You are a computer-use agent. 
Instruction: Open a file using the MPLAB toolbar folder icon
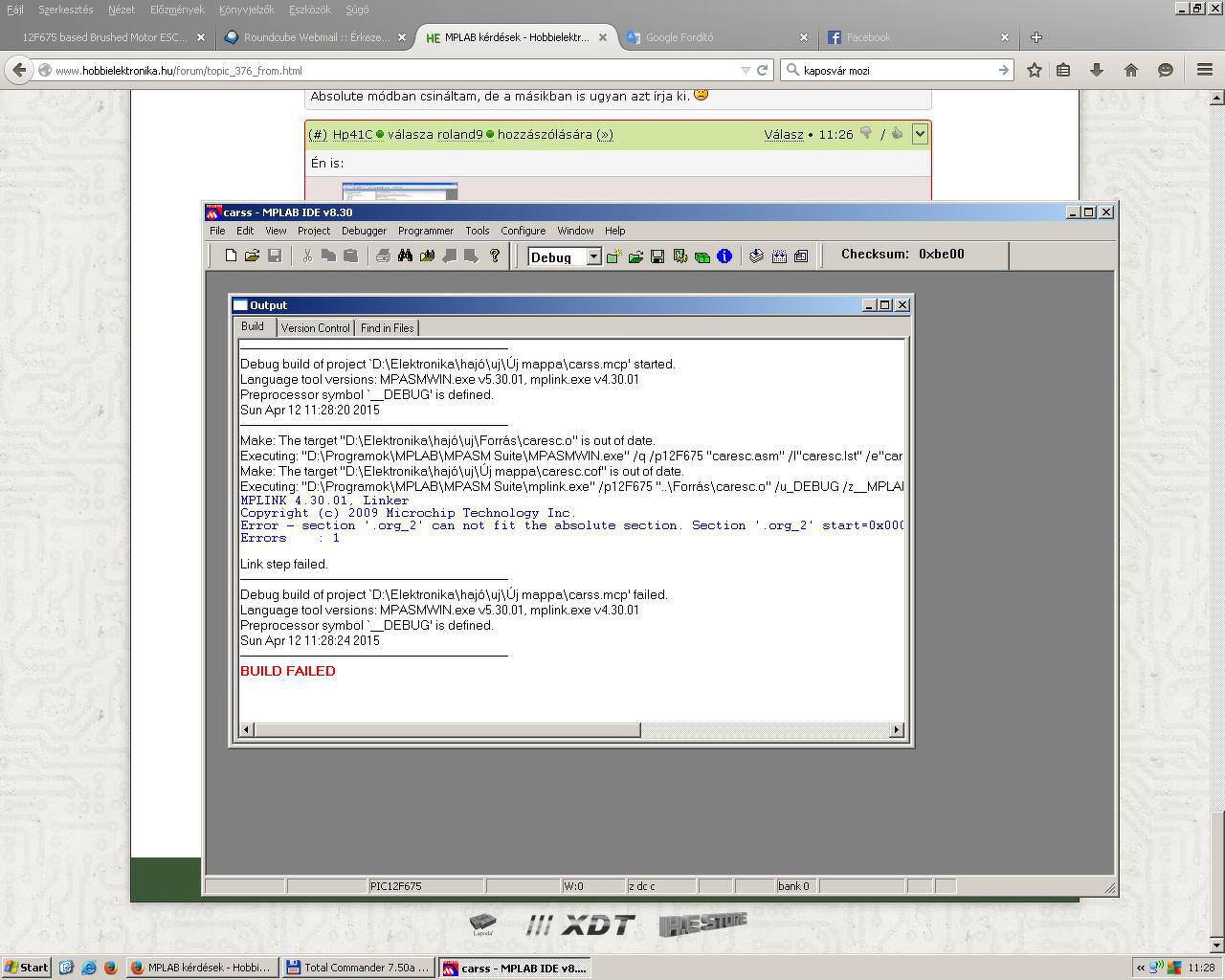(x=252, y=256)
